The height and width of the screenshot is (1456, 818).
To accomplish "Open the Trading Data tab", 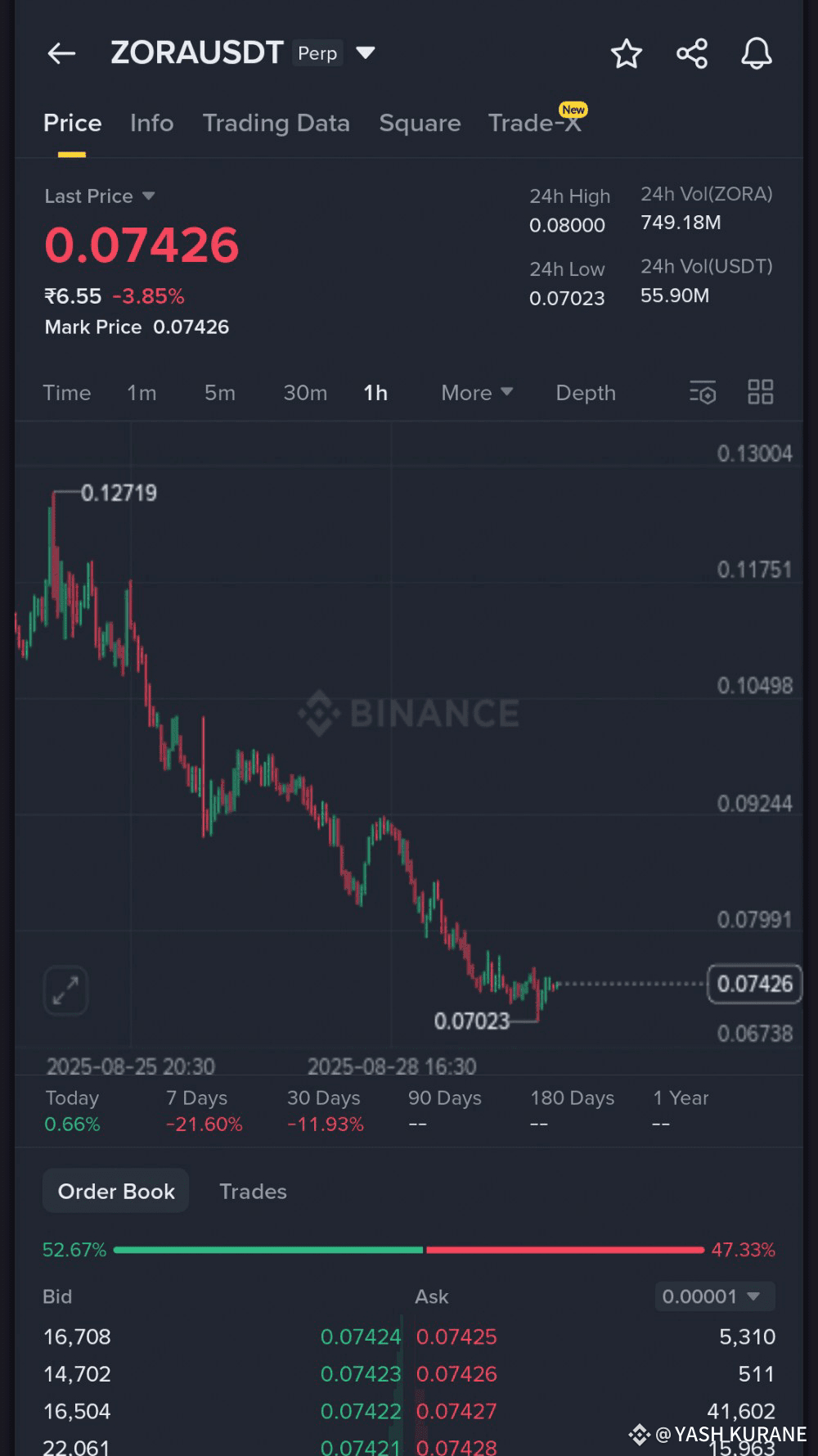I will 276,123.
